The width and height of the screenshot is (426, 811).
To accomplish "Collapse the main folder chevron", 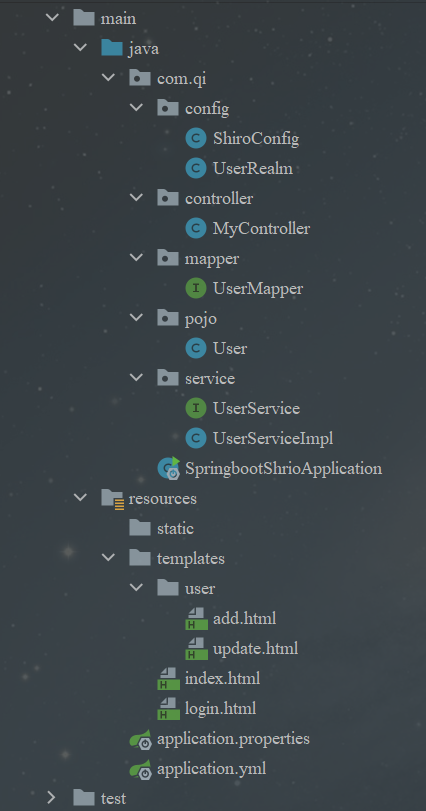I will 52,18.
